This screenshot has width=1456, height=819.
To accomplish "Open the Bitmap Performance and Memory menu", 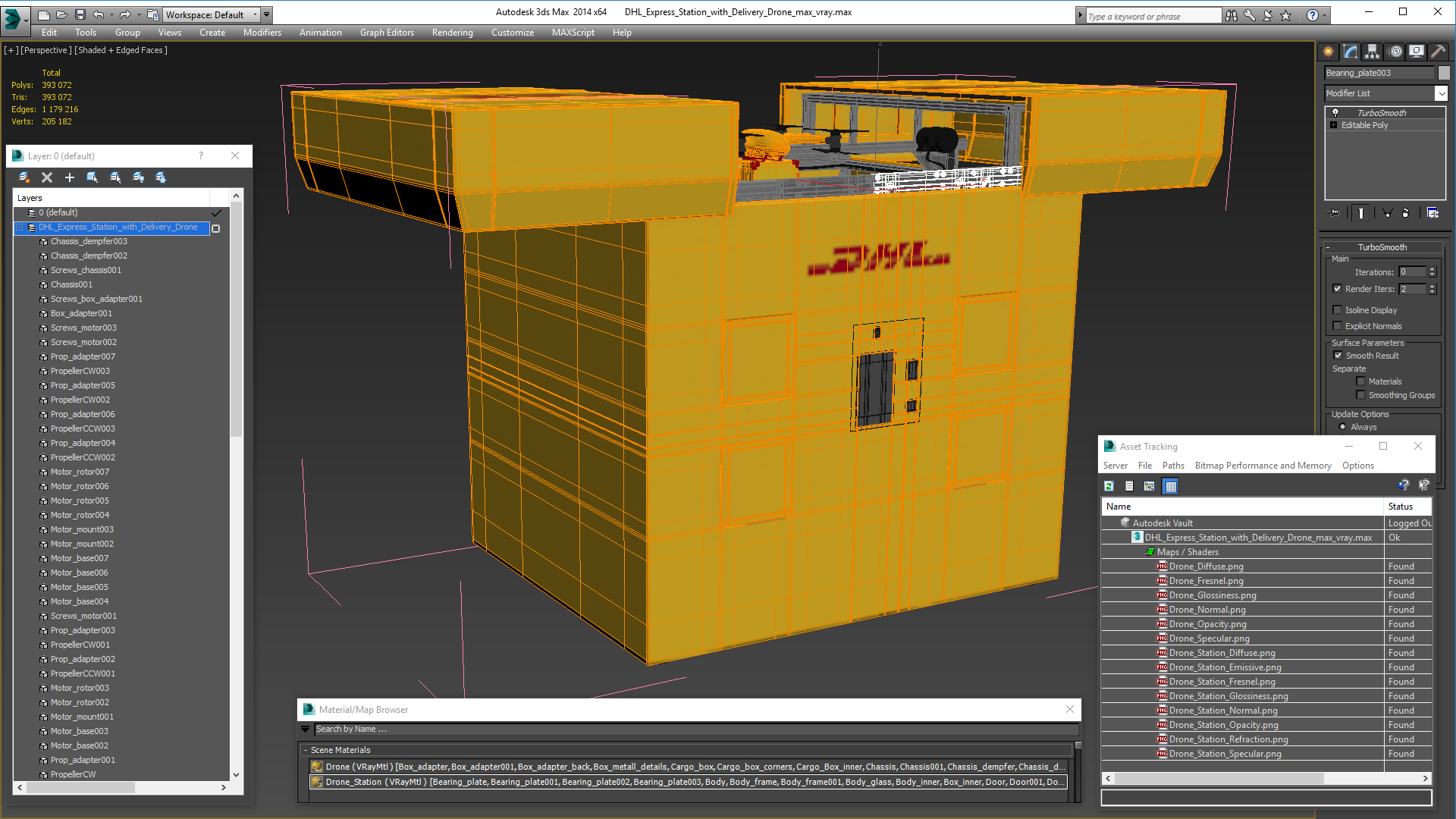I will (1263, 466).
